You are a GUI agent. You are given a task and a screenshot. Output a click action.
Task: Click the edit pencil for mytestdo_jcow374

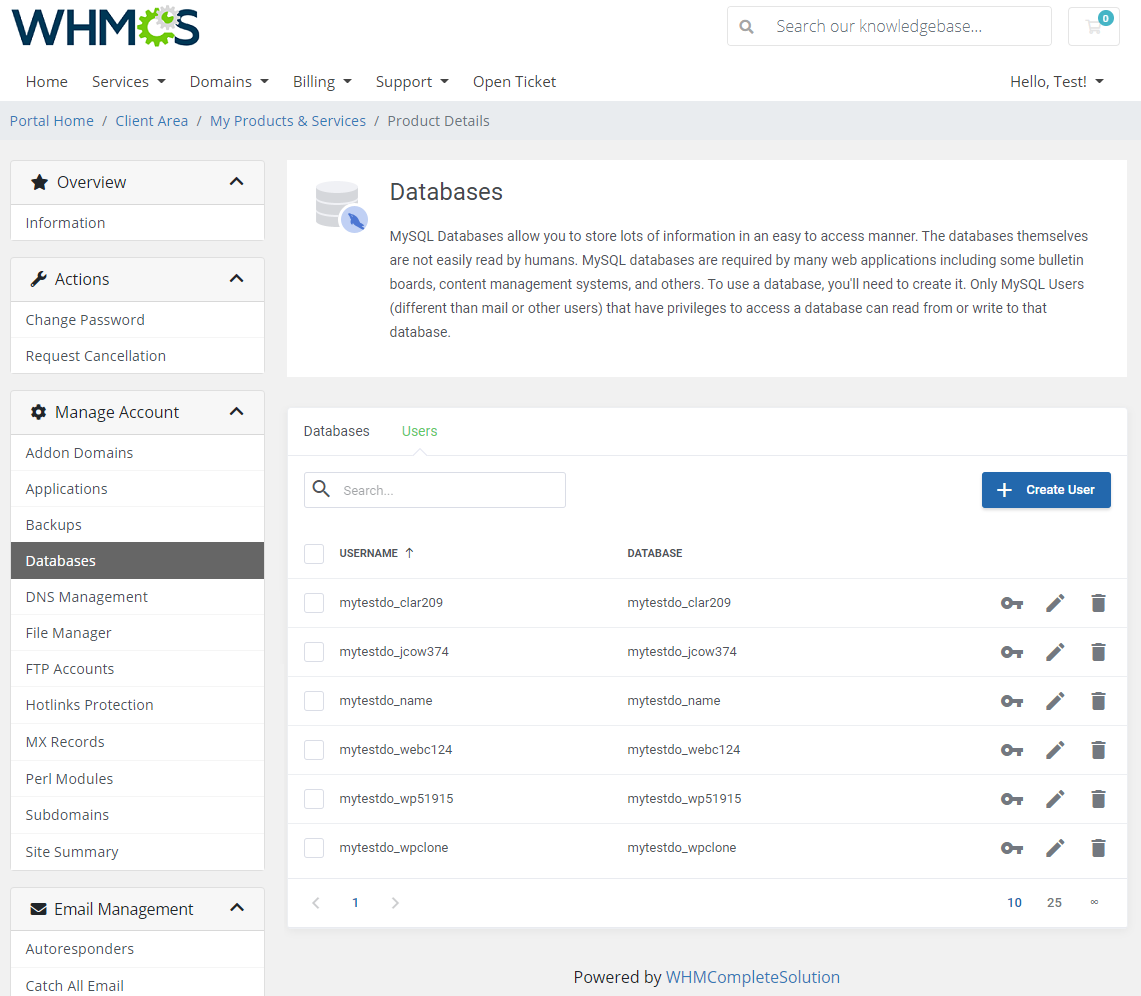tap(1055, 652)
